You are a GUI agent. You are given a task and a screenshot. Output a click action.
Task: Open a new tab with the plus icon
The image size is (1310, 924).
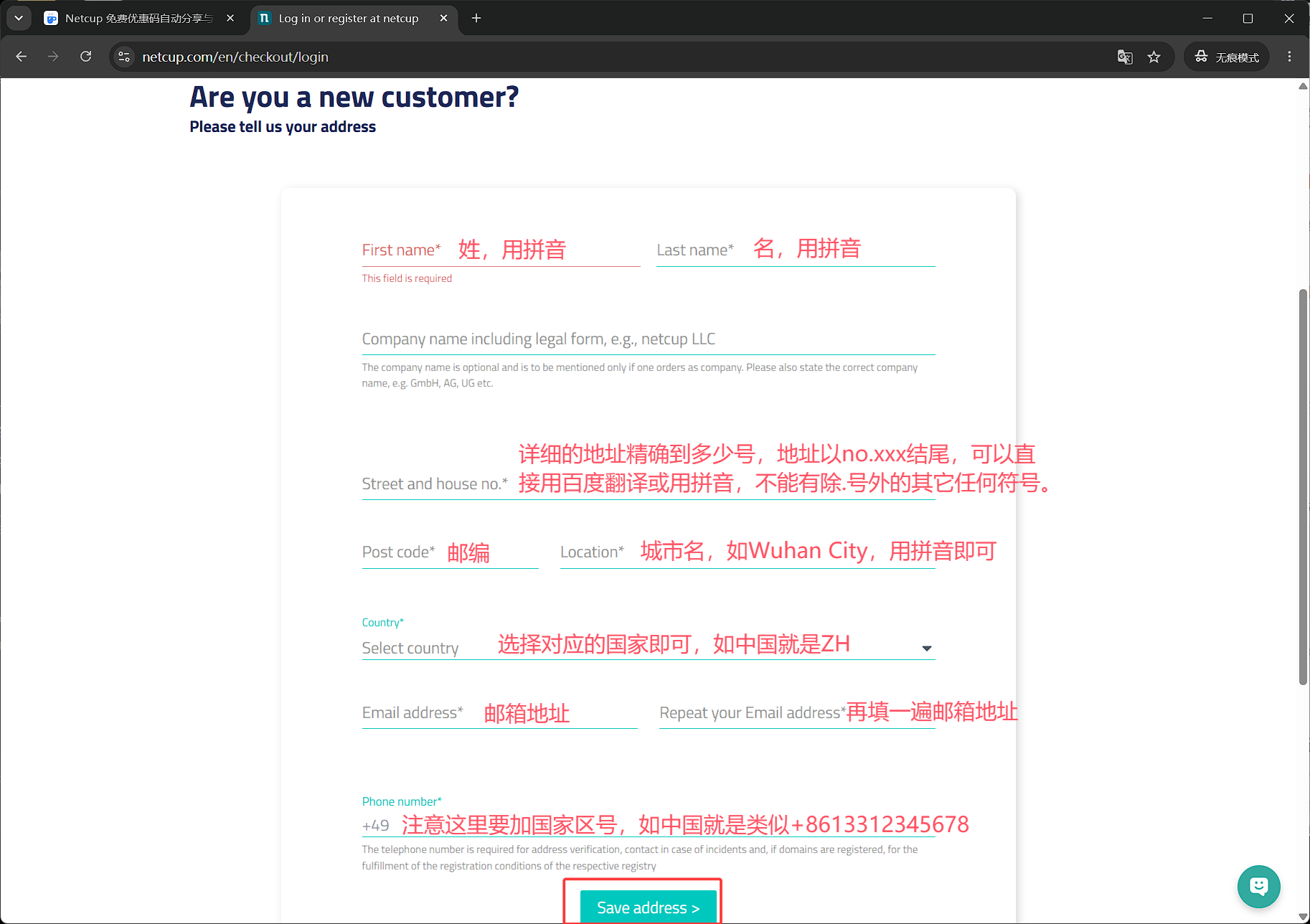click(476, 18)
